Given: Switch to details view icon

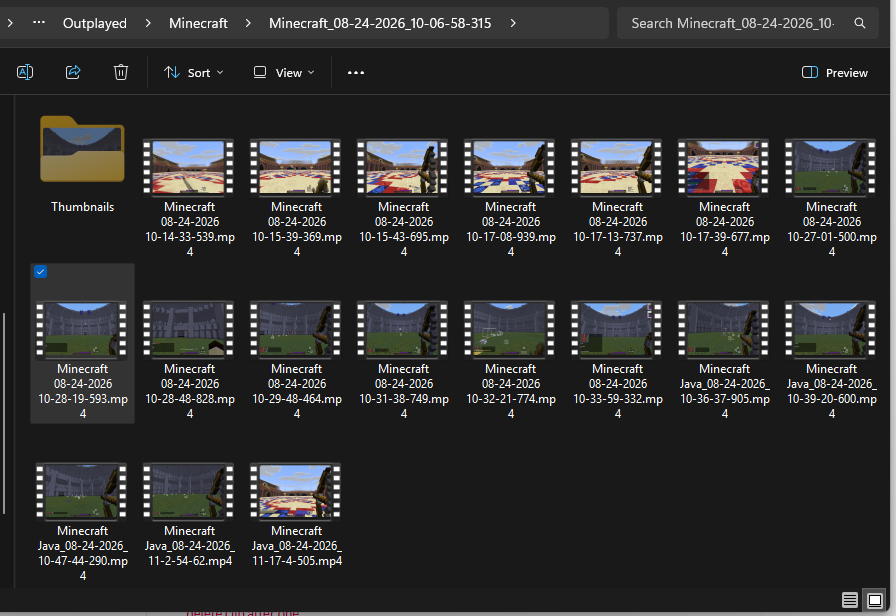Looking at the screenshot, I should pos(849,600).
